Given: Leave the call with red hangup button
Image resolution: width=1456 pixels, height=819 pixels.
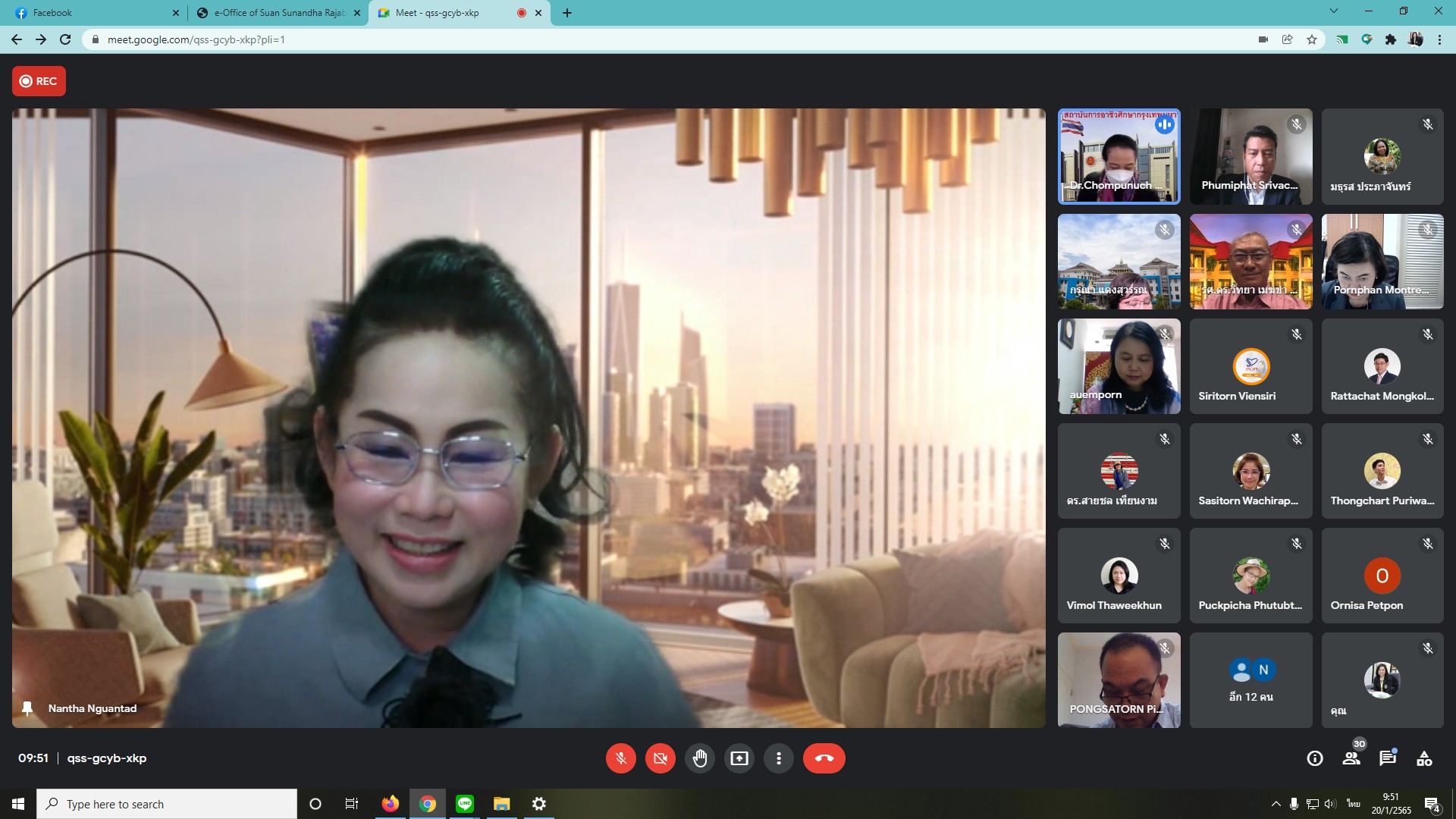Looking at the screenshot, I should click(x=824, y=758).
